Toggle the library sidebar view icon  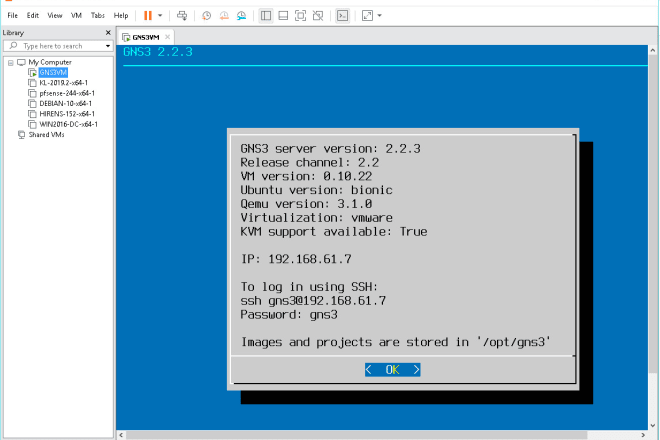click(x=266, y=16)
